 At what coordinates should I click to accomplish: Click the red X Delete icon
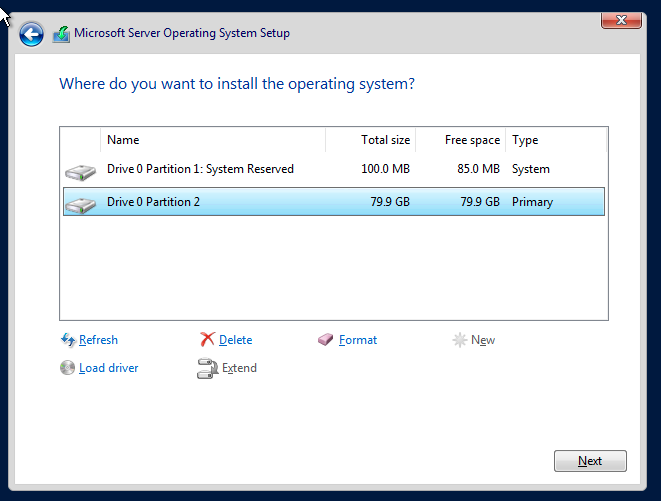click(207, 339)
